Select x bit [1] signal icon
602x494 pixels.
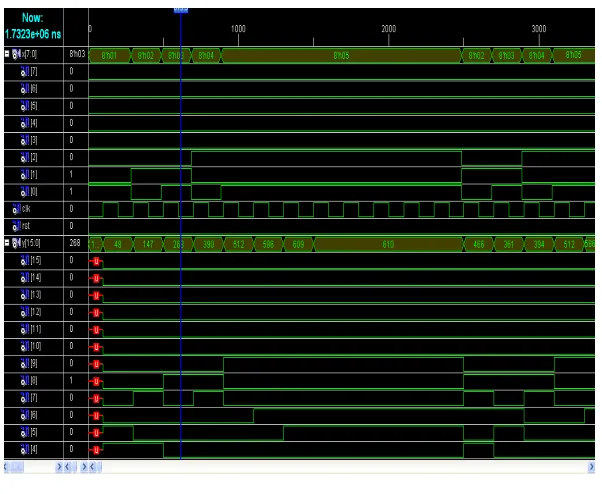coord(25,175)
